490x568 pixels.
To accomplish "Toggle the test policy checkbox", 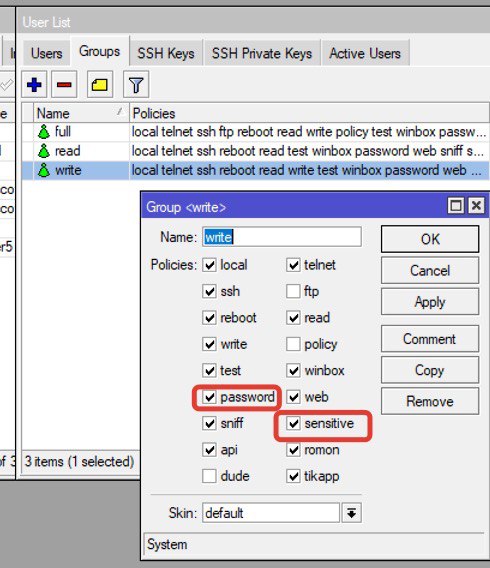I will pos(209,371).
